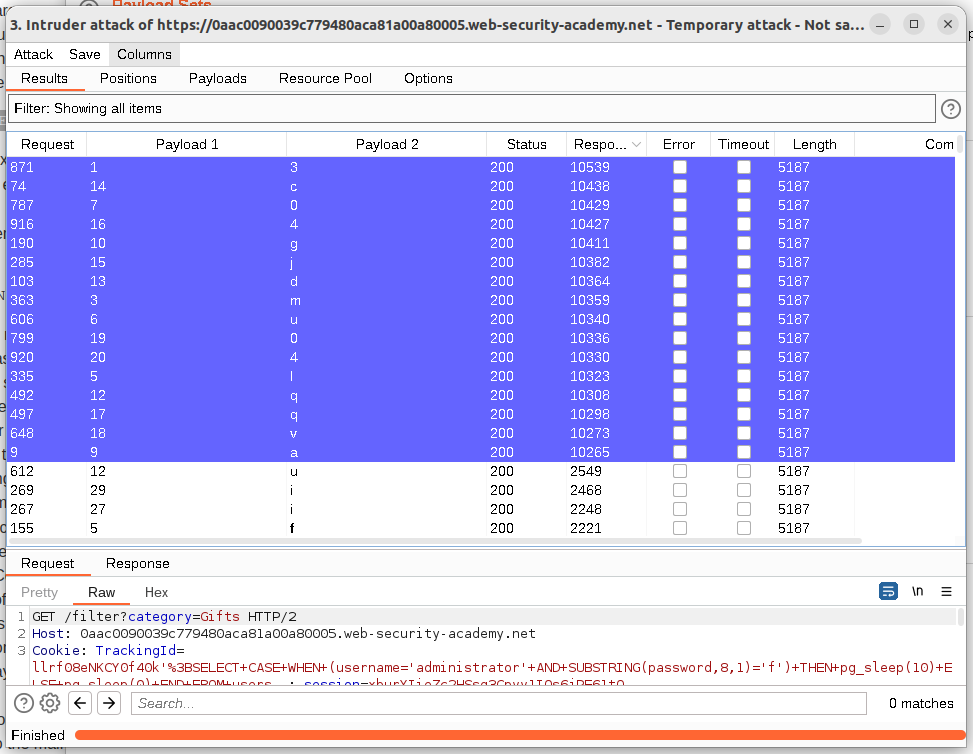Click payload 2 value 'm' in row 363
Viewport: 973px width, 754px height.
pos(295,300)
